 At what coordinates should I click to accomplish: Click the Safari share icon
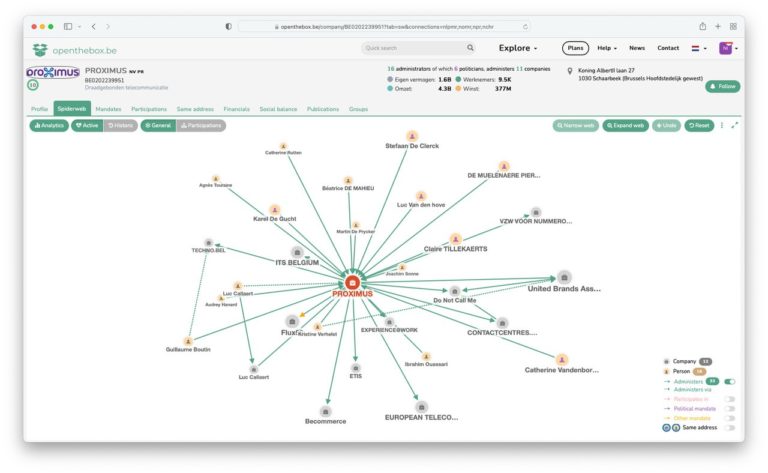coord(702,26)
